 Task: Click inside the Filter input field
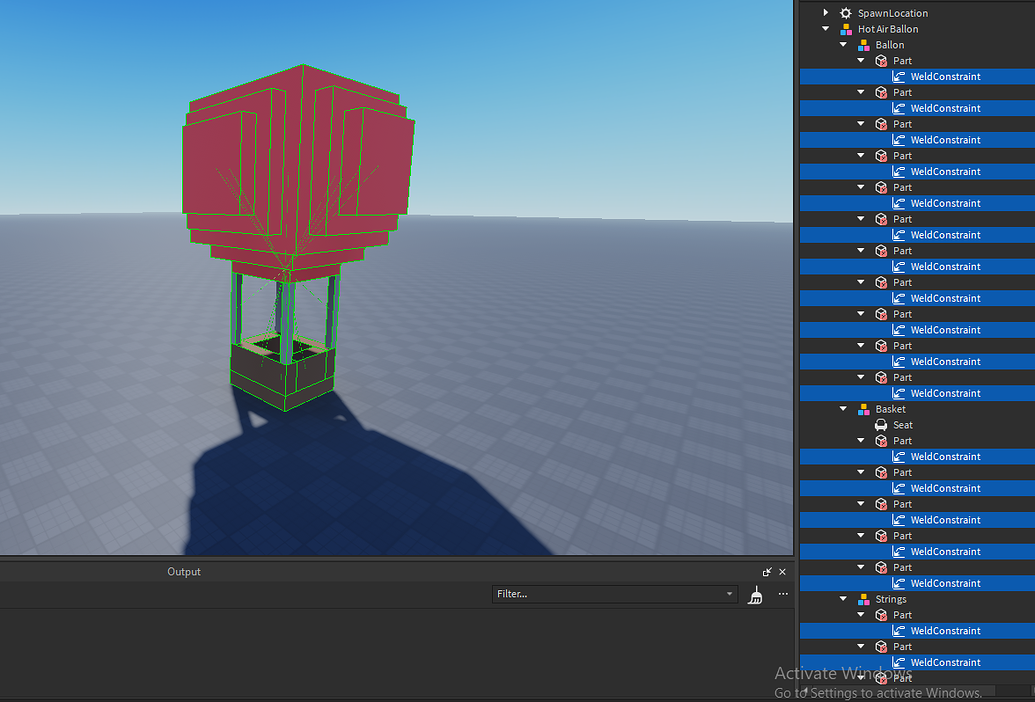pos(600,594)
